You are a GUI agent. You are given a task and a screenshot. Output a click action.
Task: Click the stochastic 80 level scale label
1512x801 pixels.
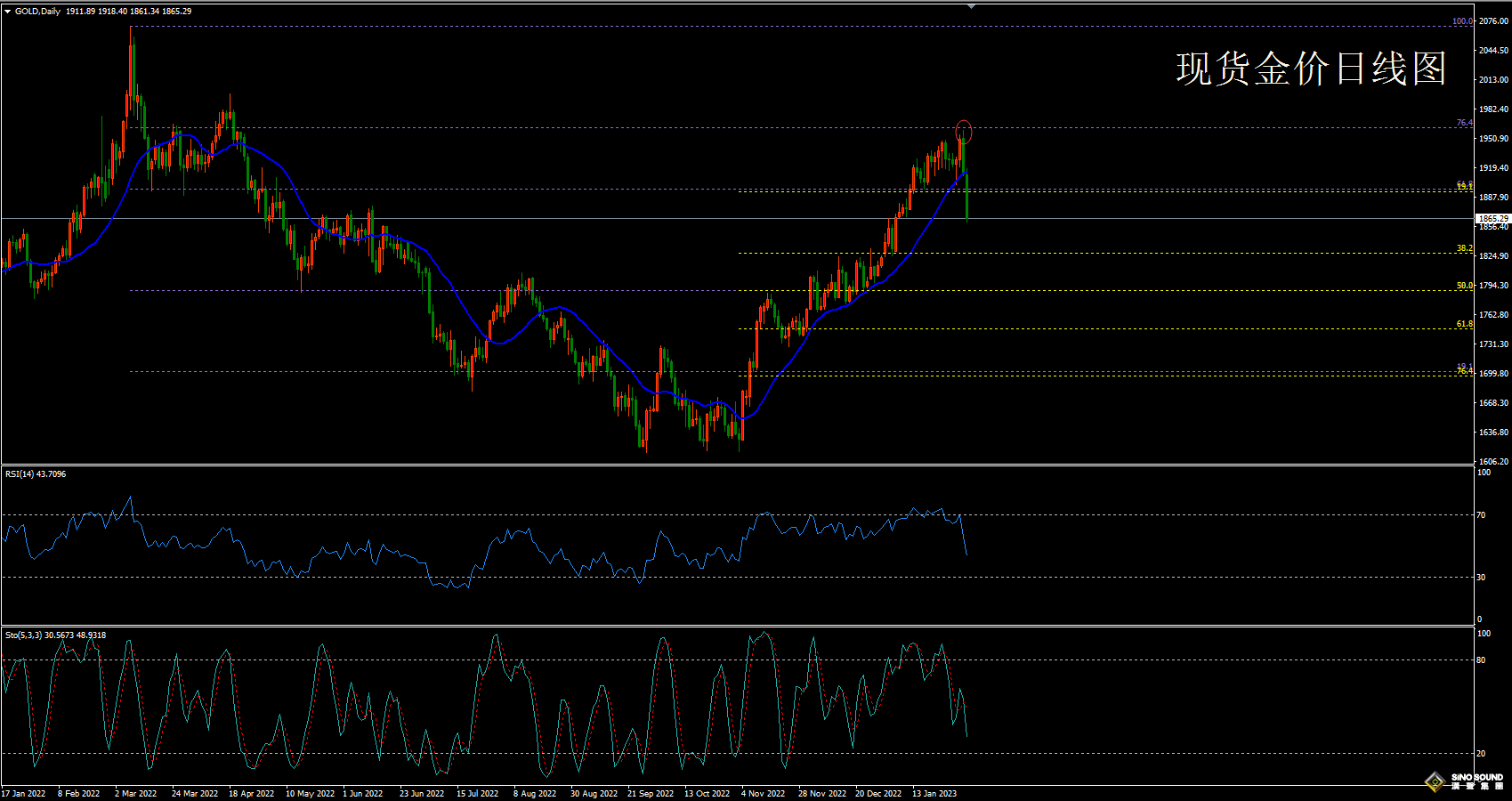pyautogui.click(x=1482, y=660)
